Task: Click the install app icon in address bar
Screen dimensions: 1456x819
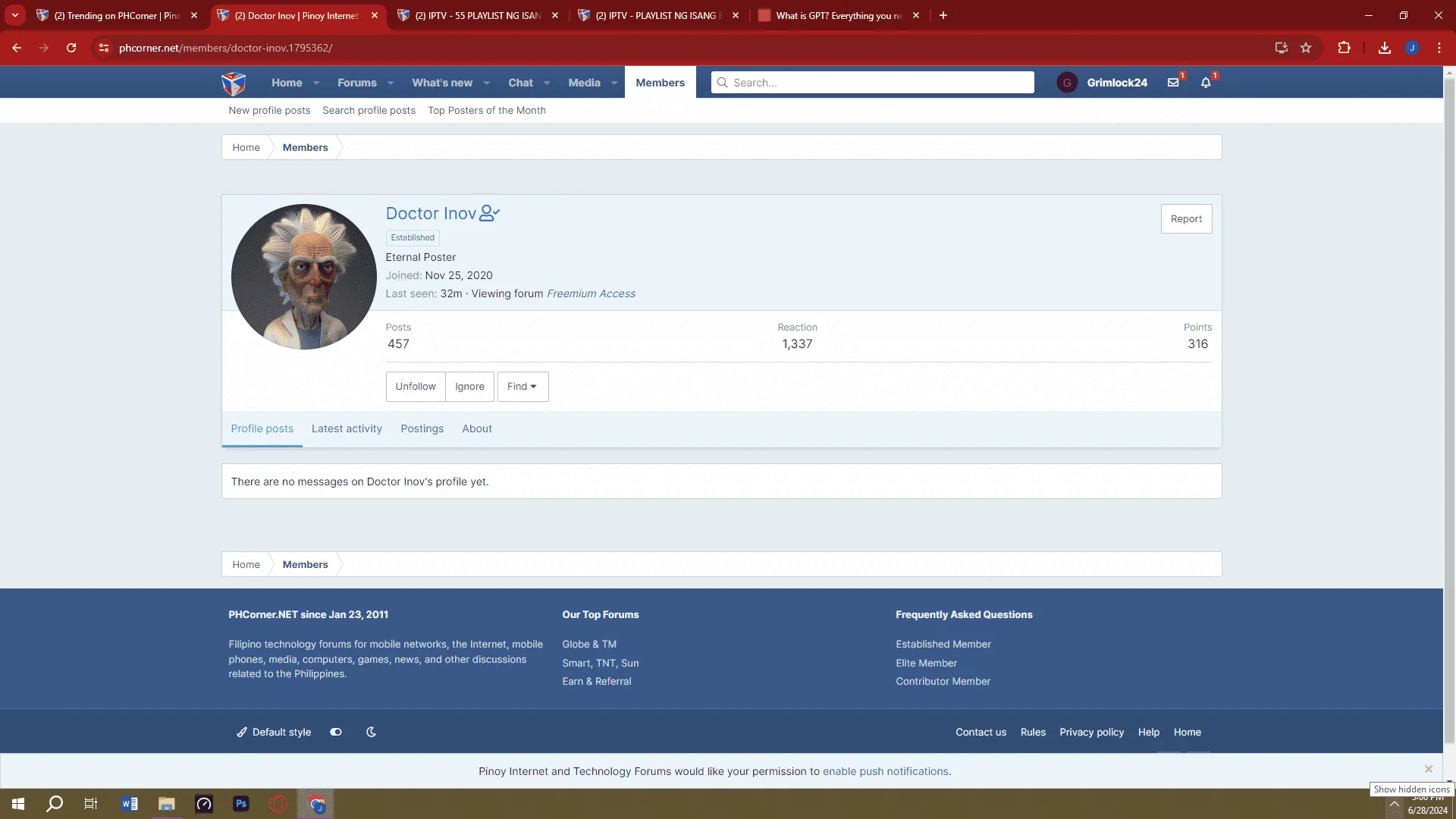Action: click(1282, 48)
